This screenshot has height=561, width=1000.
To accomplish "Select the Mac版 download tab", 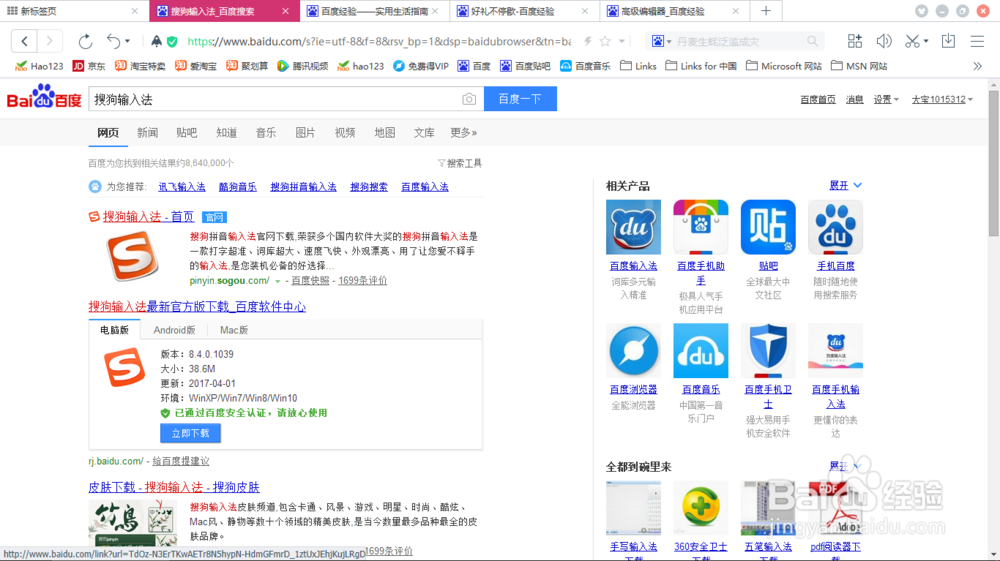I will click(234, 330).
